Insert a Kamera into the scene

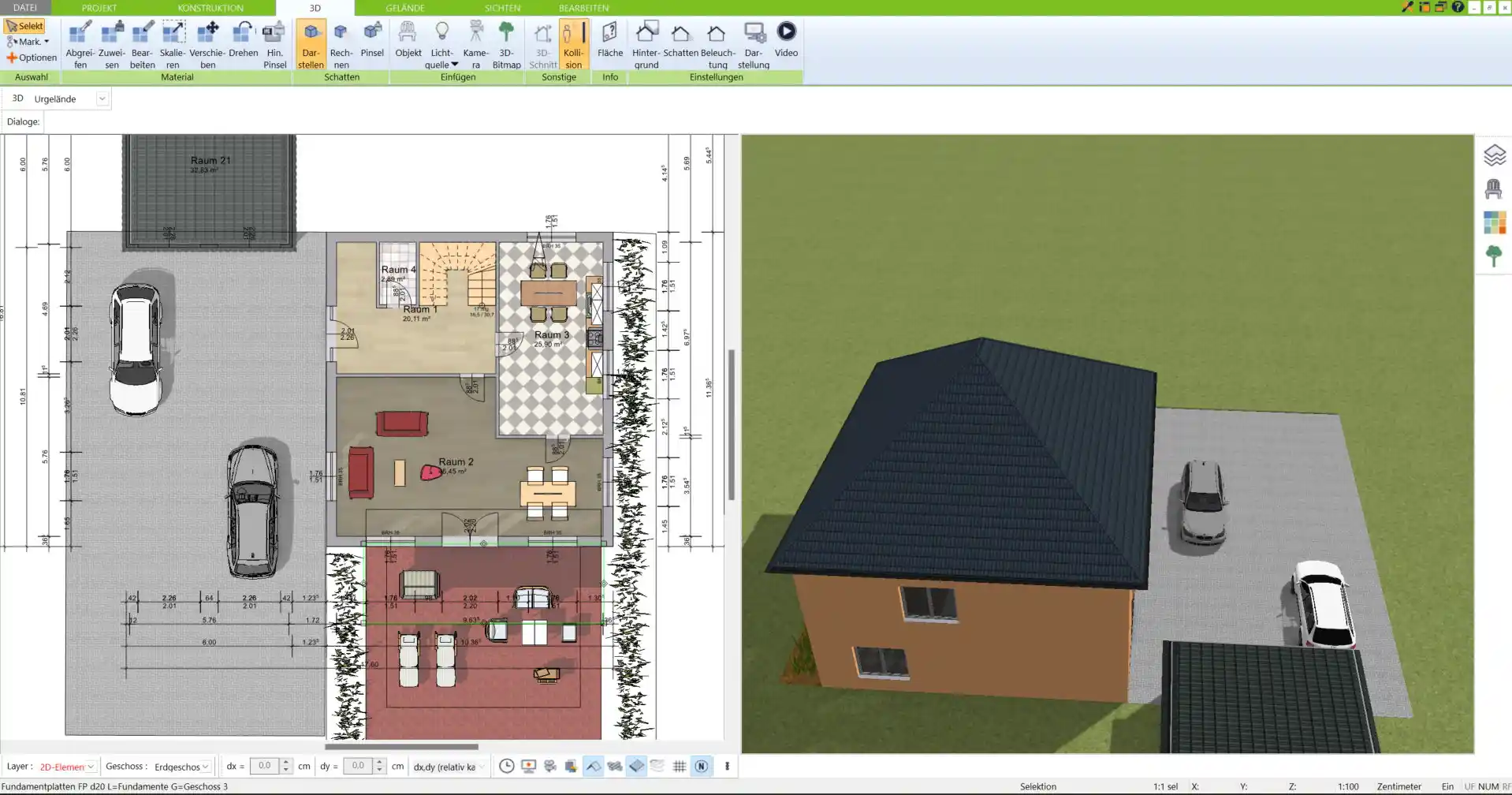point(475,45)
